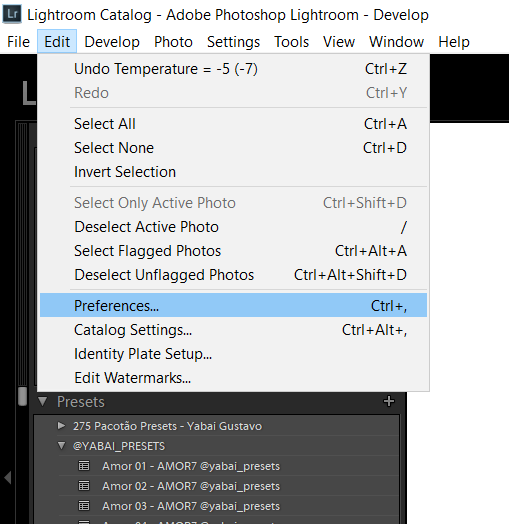Screen dimensions: 509x524
Task: Open the Photo menu
Action: coord(173,42)
